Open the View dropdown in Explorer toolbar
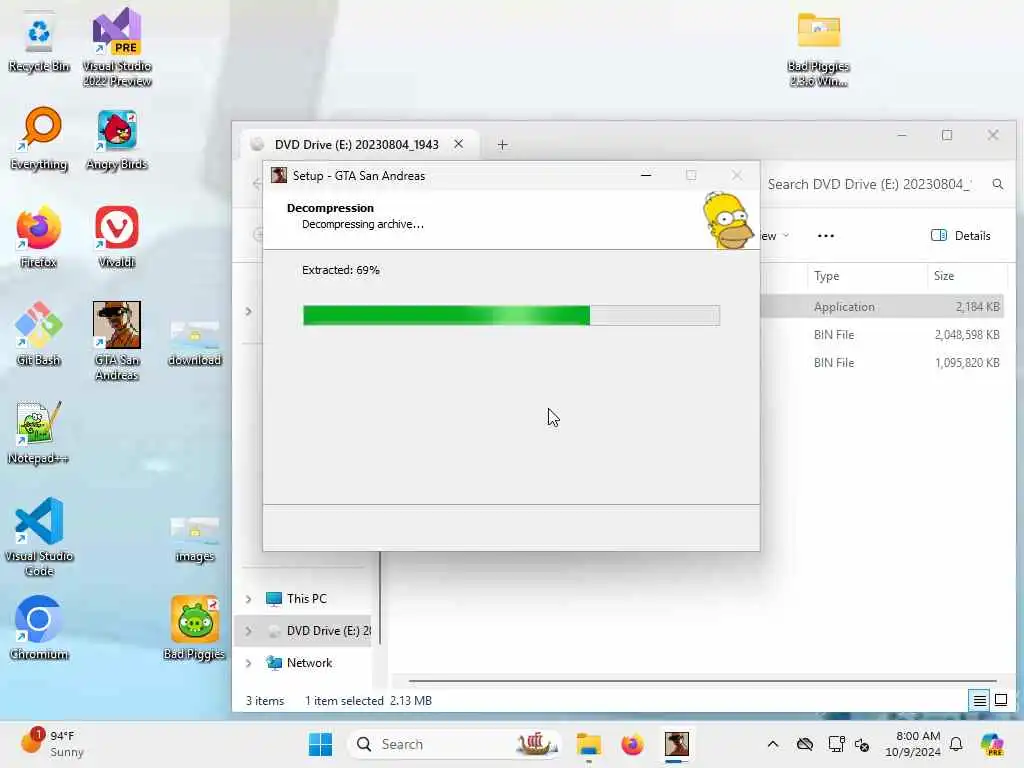 click(x=775, y=236)
